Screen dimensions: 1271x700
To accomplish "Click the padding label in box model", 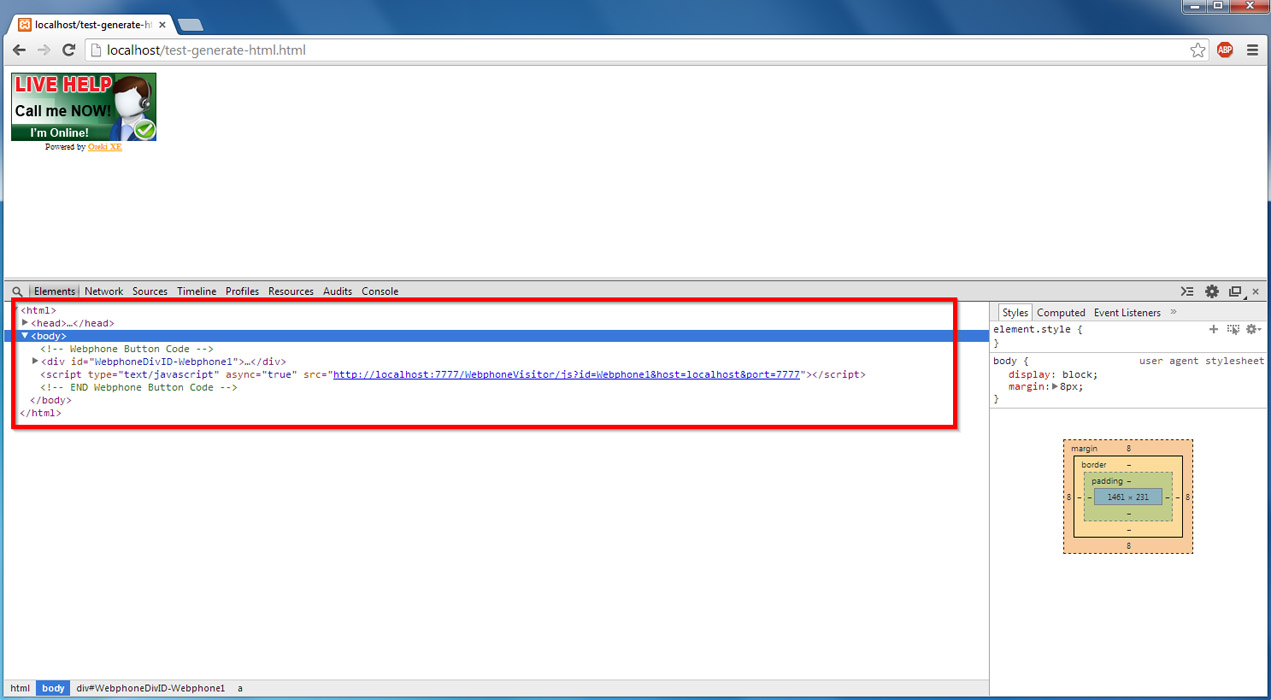I will point(1107,481).
